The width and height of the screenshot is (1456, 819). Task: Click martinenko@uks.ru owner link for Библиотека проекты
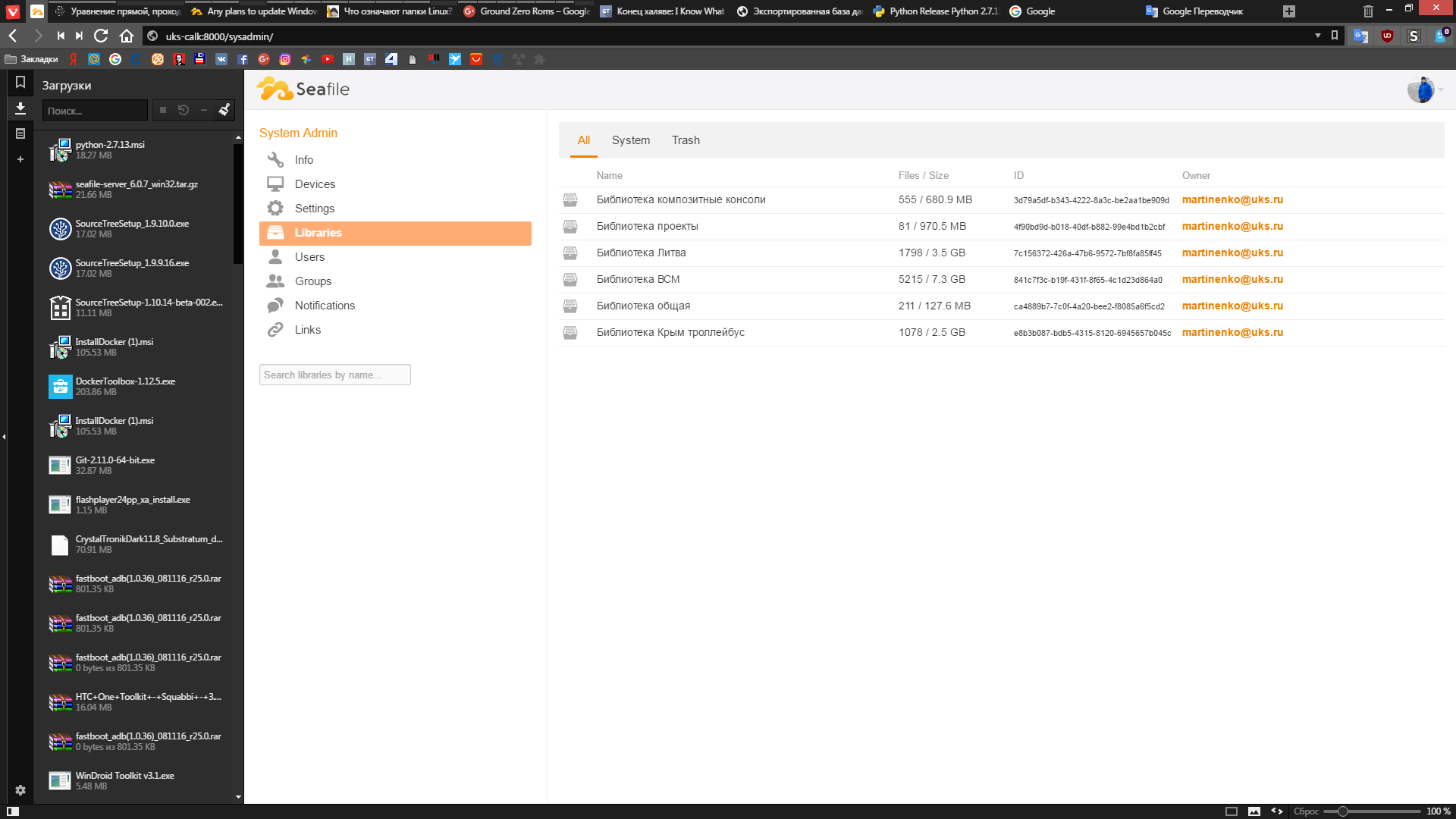1232,226
